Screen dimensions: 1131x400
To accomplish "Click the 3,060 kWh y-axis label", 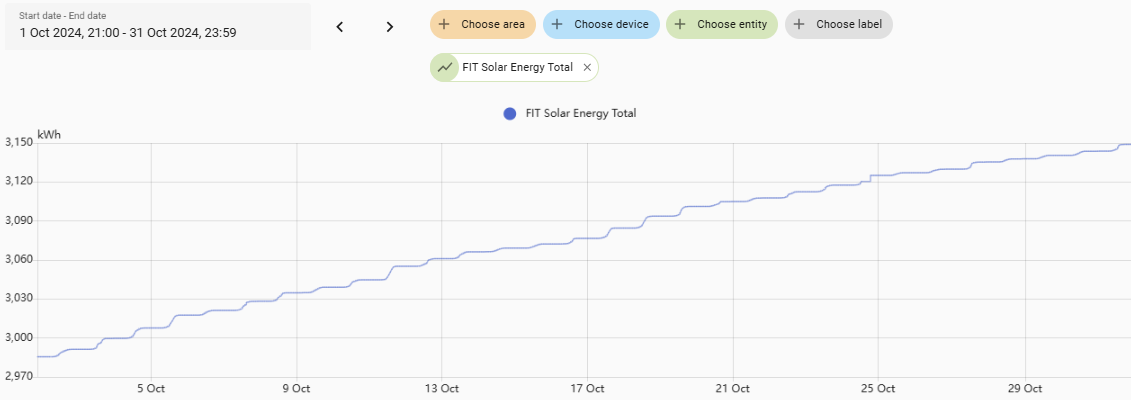I will (17, 260).
